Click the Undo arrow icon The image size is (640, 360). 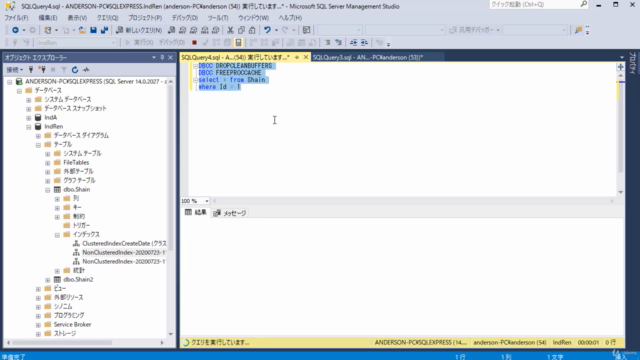[267, 30]
